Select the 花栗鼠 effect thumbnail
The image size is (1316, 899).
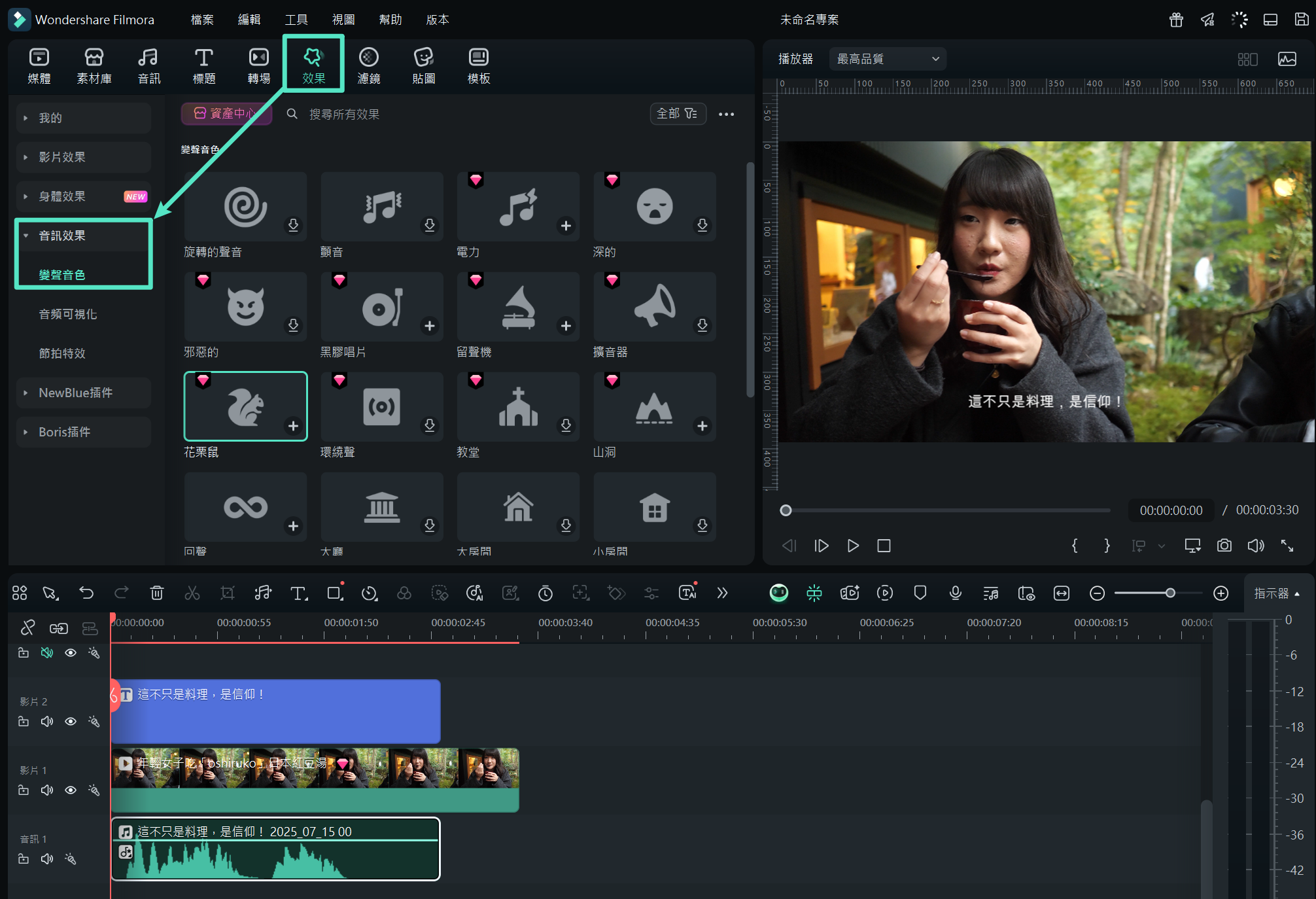coord(245,406)
